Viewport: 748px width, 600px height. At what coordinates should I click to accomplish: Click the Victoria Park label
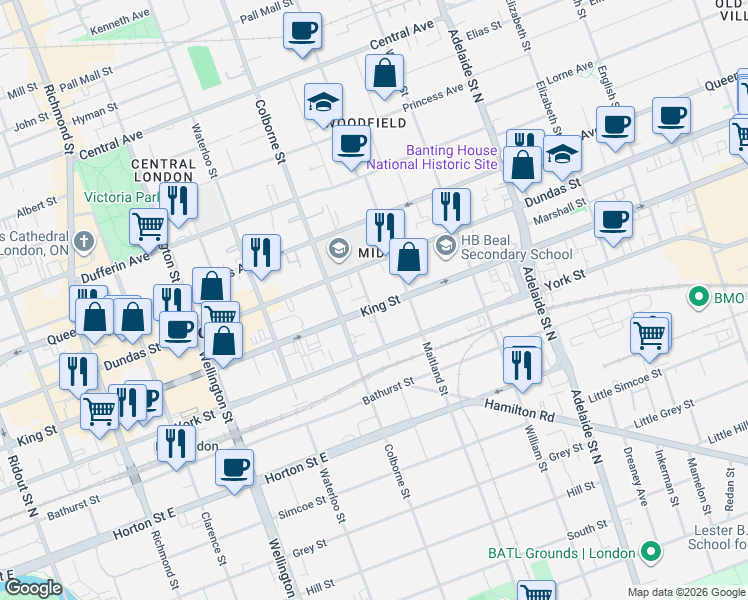pyautogui.click(x=121, y=197)
